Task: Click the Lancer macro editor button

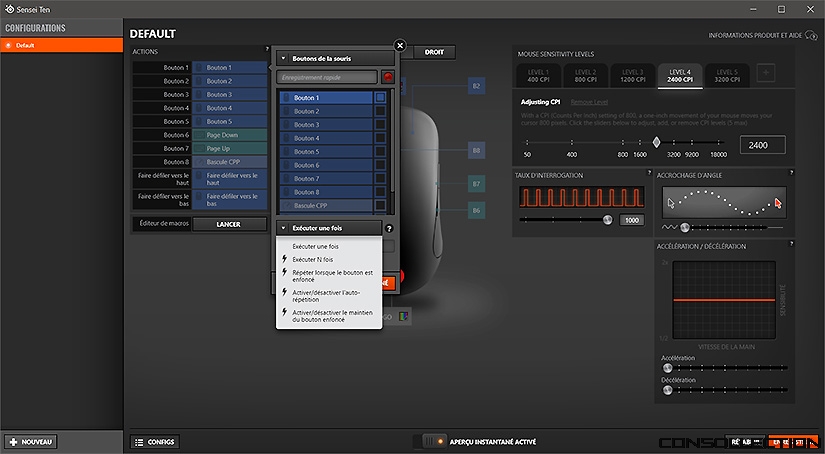Action: click(229, 224)
